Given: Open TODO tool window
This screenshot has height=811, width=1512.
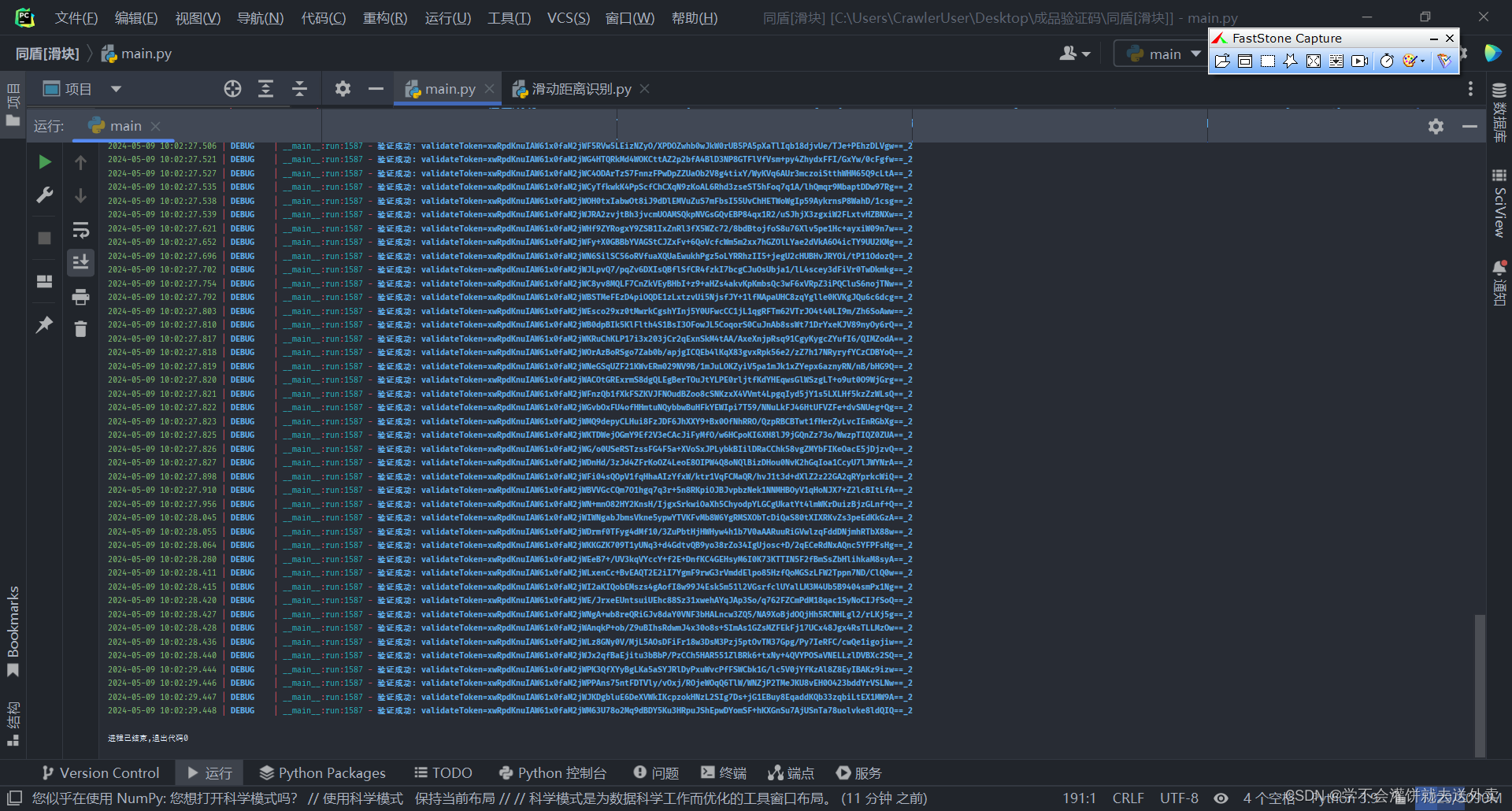Looking at the screenshot, I should coord(443,773).
